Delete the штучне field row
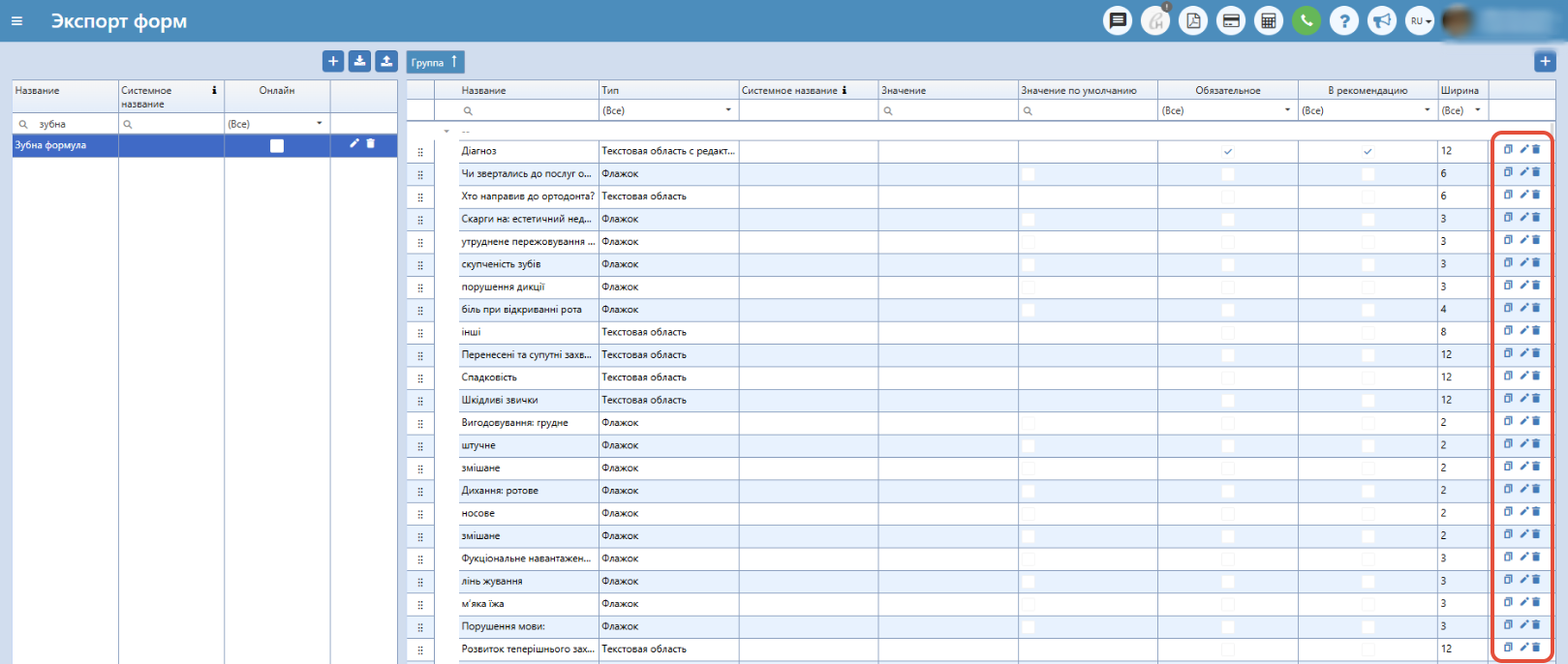The height and width of the screenshot is (664, 1568). click(x=1536, y=443)
